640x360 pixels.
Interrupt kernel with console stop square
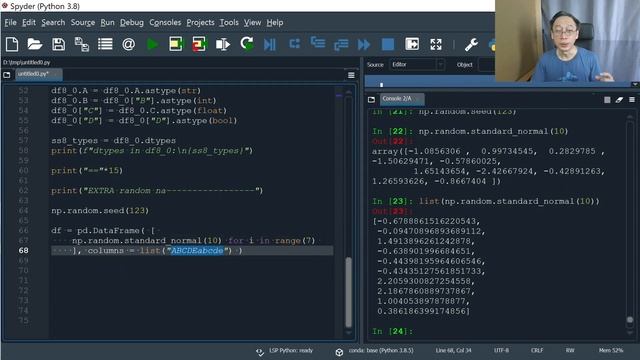tap(607, 100)
